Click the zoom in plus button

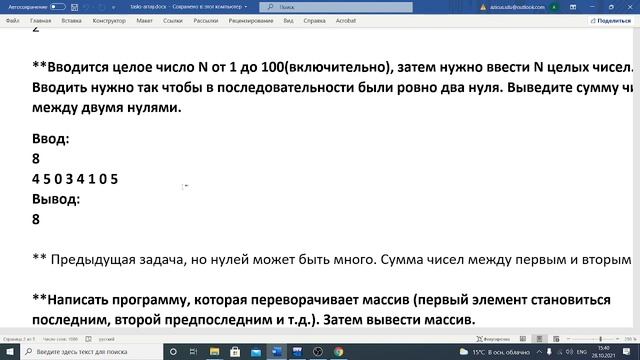coord(617,339)
